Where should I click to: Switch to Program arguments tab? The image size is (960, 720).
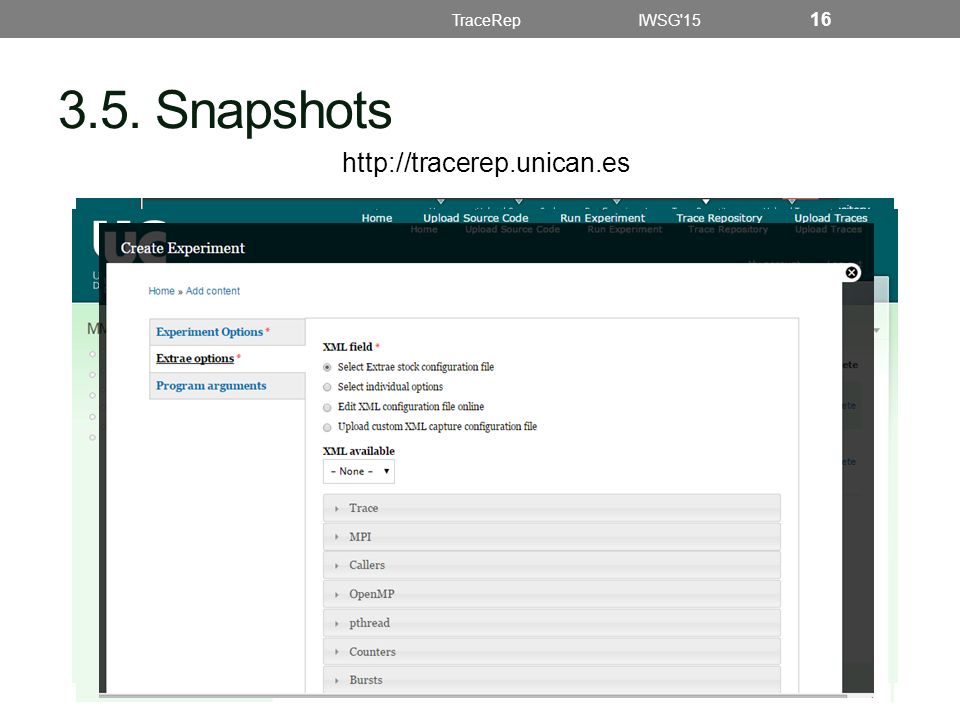pyautogui.click(x=227, y=386)
